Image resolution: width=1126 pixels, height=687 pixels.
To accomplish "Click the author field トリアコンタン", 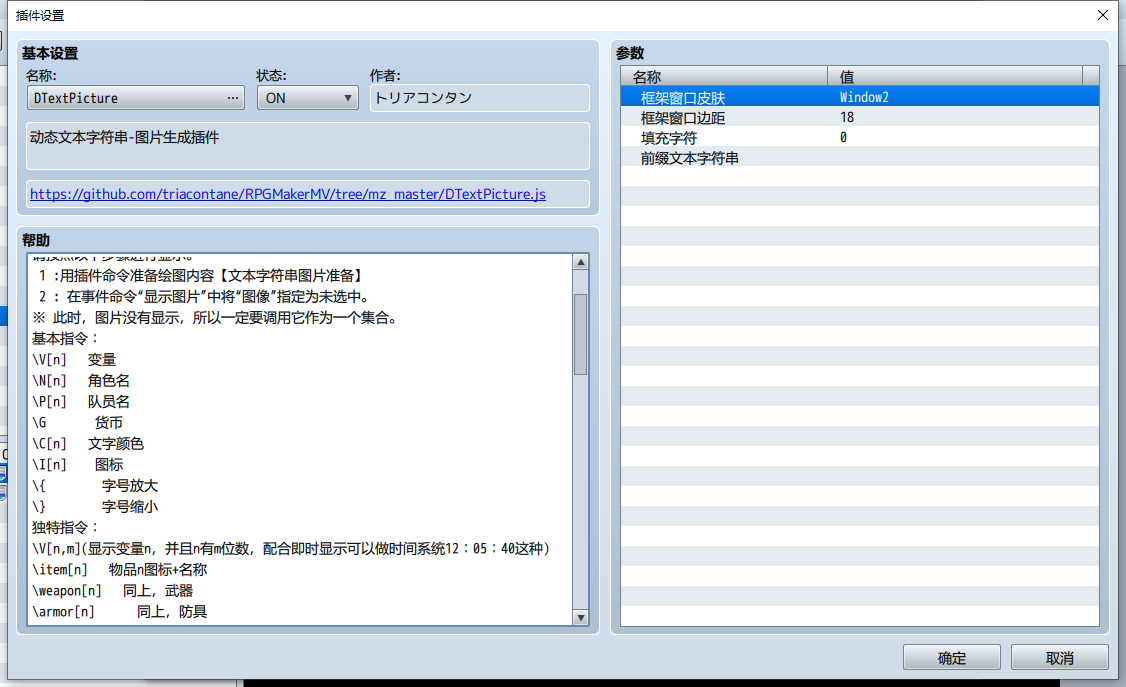I will (480, 98).
